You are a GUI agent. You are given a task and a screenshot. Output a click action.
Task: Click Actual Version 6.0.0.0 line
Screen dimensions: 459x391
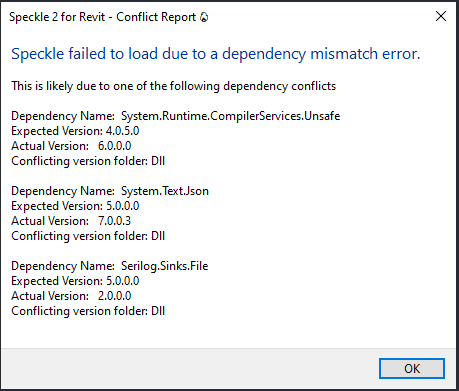(x=71, y=146)
